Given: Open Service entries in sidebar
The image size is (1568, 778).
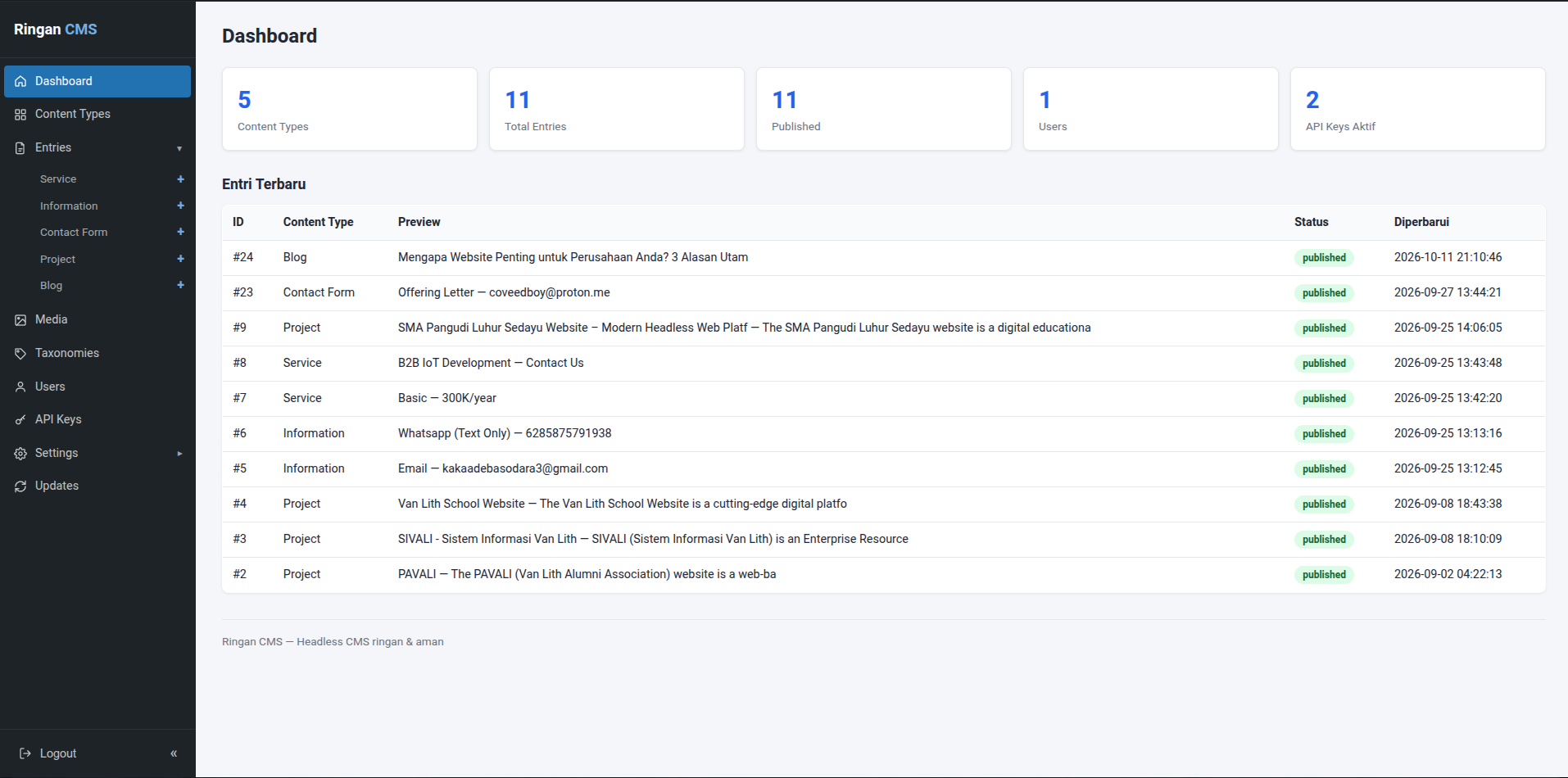Looking at the screenshot, I should (58, 179).
